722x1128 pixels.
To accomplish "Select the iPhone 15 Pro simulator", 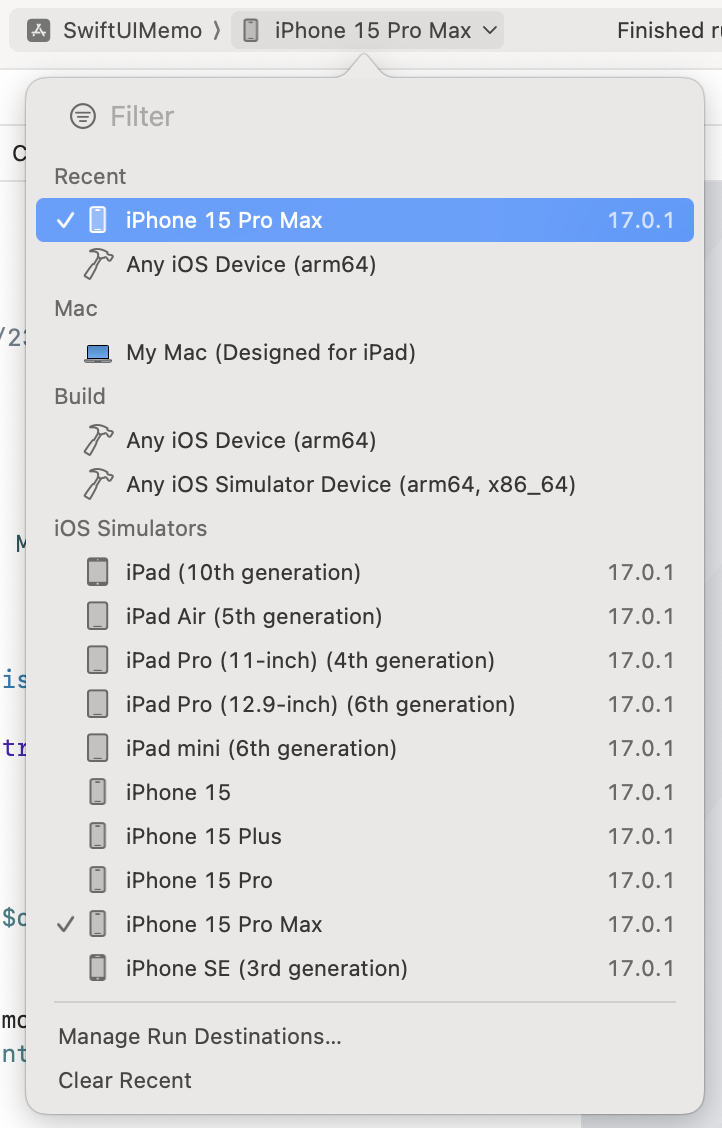I will pos(365,881).
